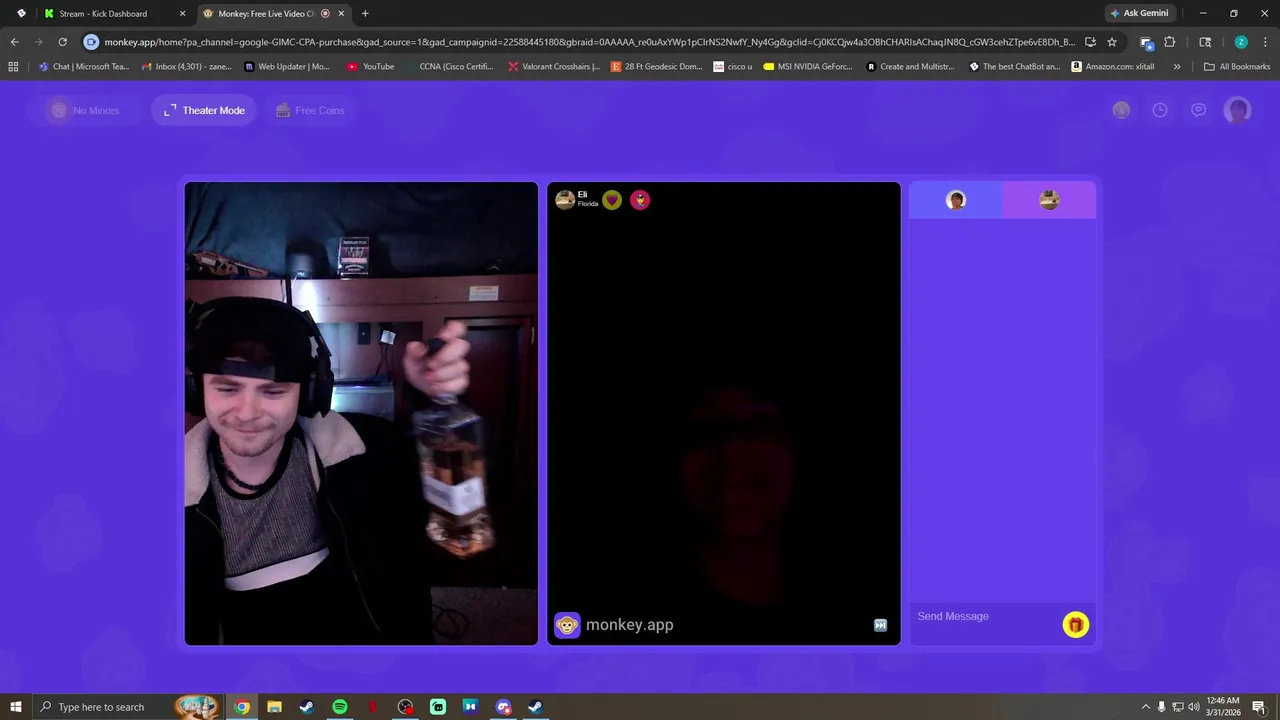Open the cisco u bookmark

[x=733, y=67]
